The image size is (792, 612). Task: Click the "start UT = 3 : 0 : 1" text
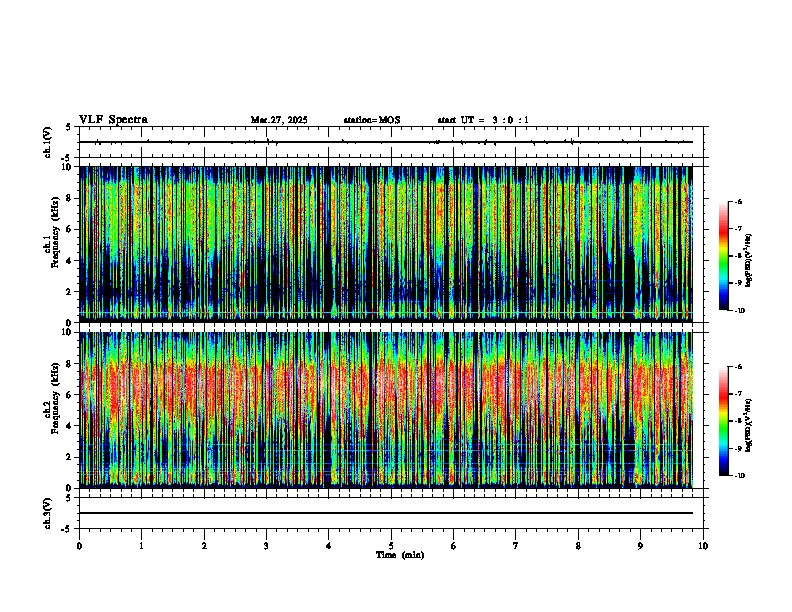tap(483, 120)
